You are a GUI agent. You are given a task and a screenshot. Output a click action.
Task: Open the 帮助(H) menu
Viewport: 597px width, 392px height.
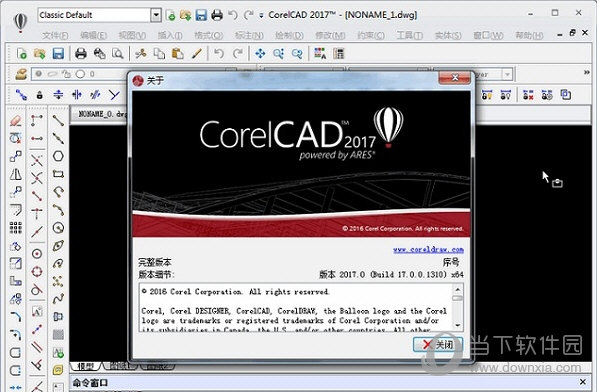tap(529, 36)
